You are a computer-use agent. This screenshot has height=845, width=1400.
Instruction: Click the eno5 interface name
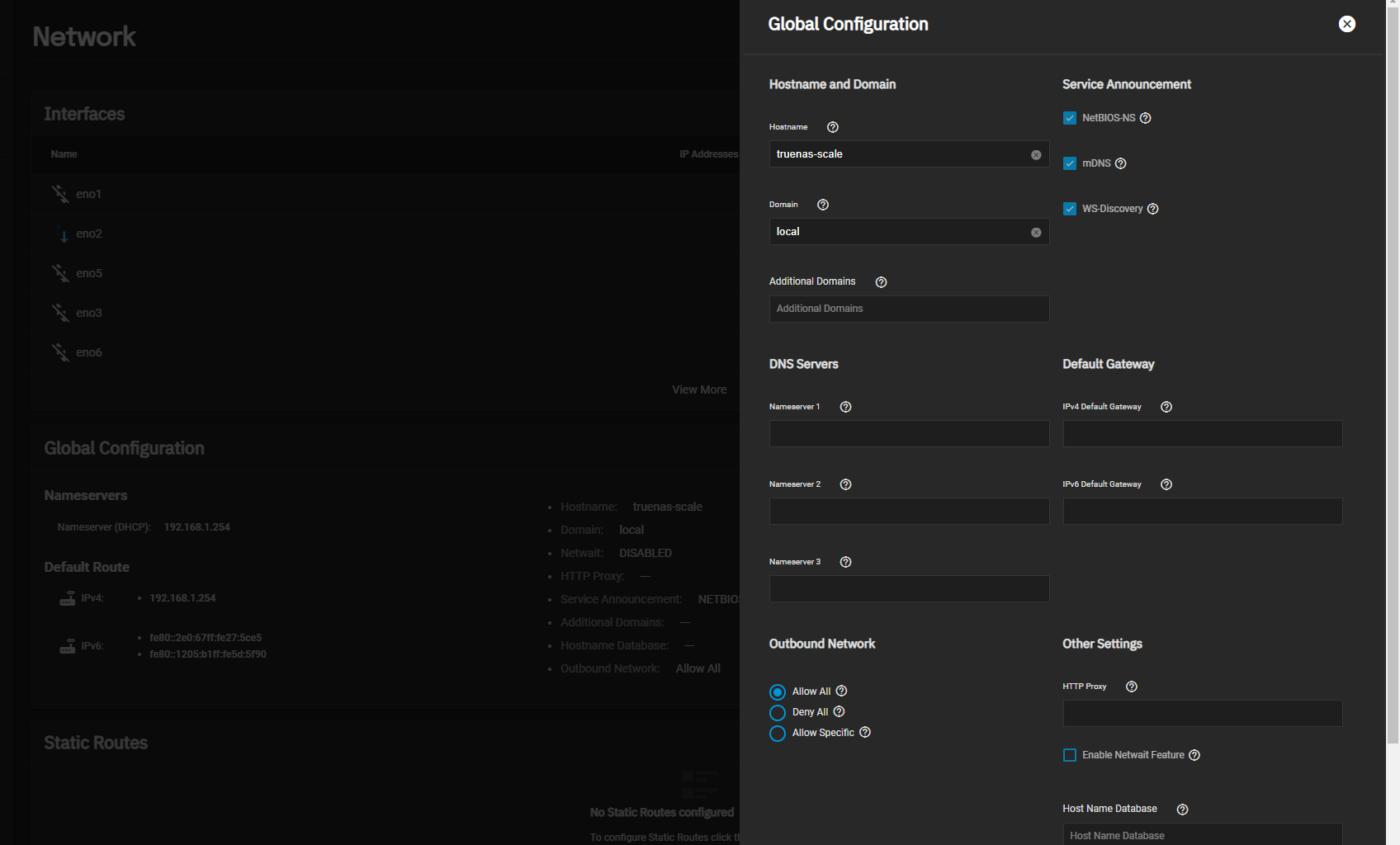coord(89,273)
